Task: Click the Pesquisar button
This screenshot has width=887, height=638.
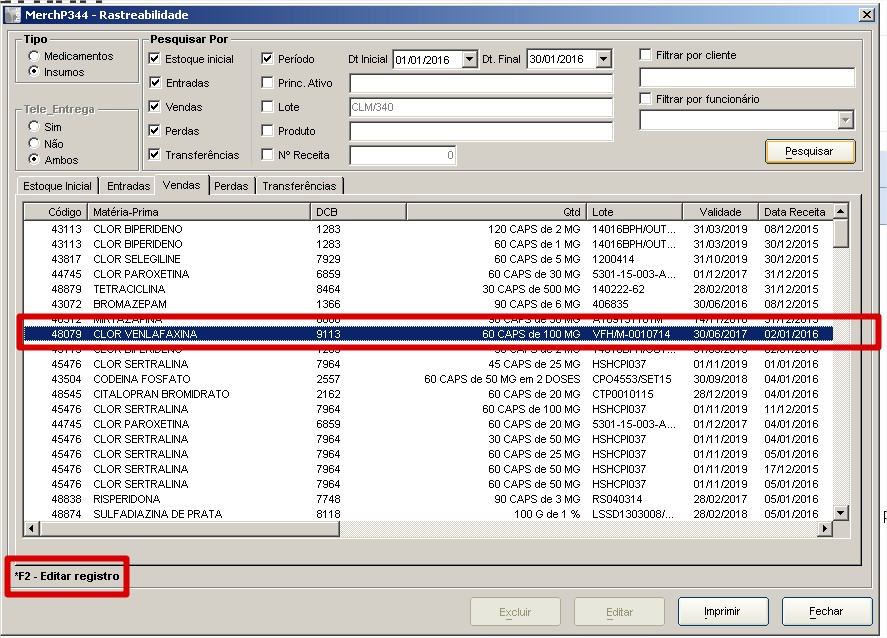Action: click(x=810, y=152)
